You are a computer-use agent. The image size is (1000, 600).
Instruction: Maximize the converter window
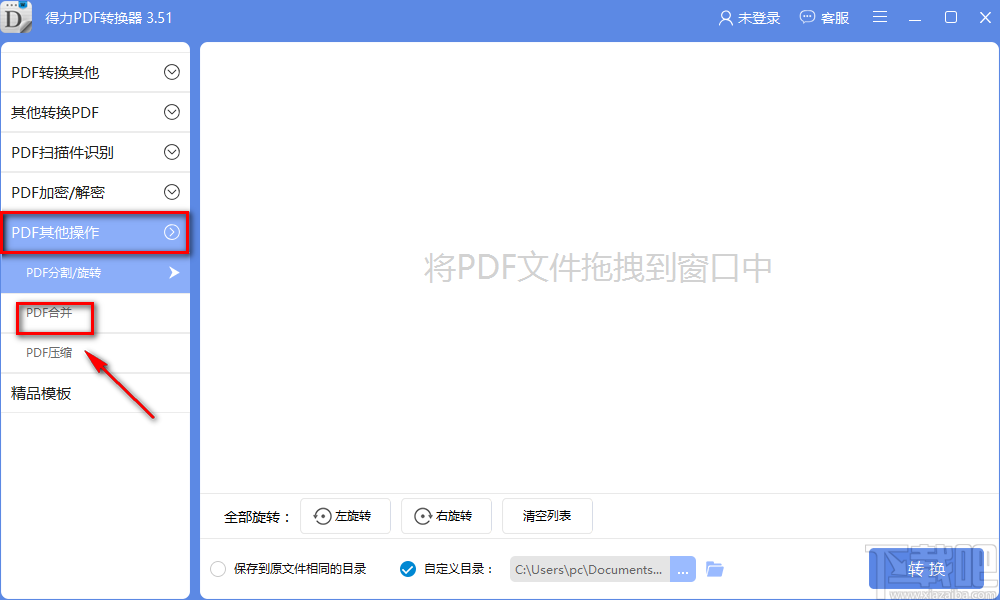(951, 17)
